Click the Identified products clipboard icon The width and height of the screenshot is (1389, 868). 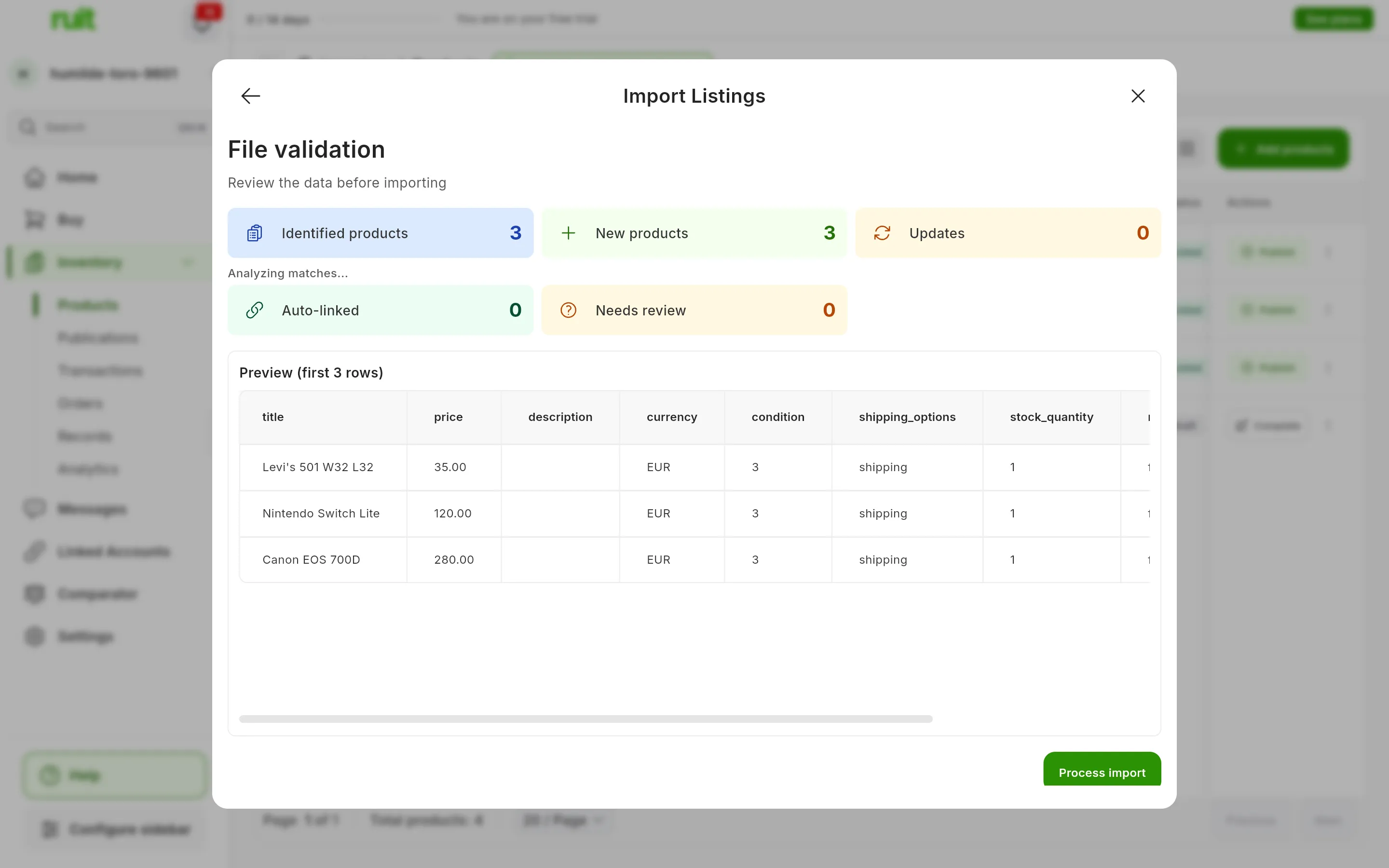click(x=255, y=233)
